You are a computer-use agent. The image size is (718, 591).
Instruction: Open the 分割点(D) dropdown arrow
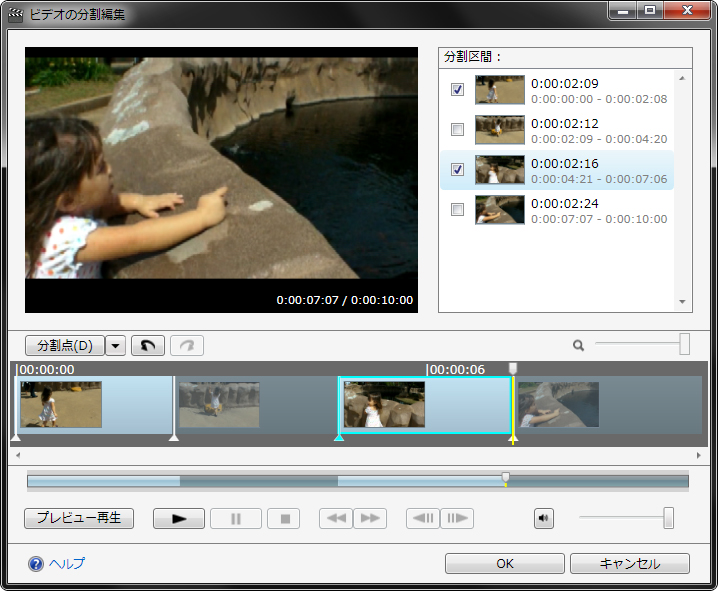tap(116, 346)
